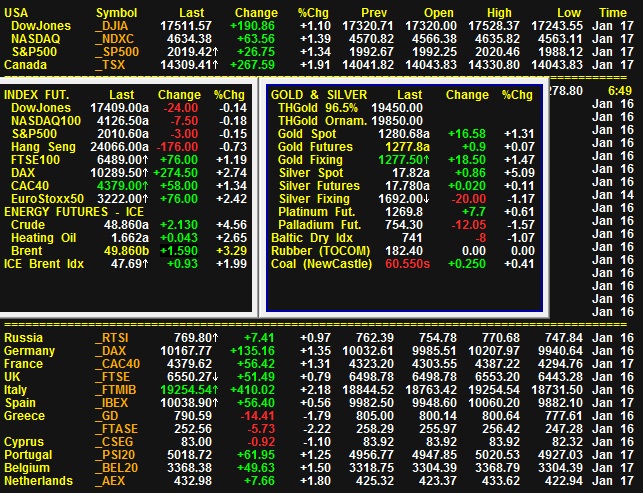Select THGold 96.5% row label
This screenshot has width=643, height=493.
click(x=318, y=108)
